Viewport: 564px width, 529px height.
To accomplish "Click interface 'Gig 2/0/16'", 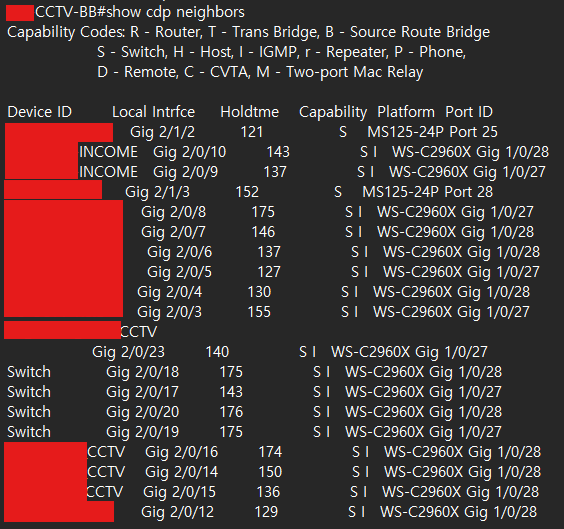I will click(182, 453).
